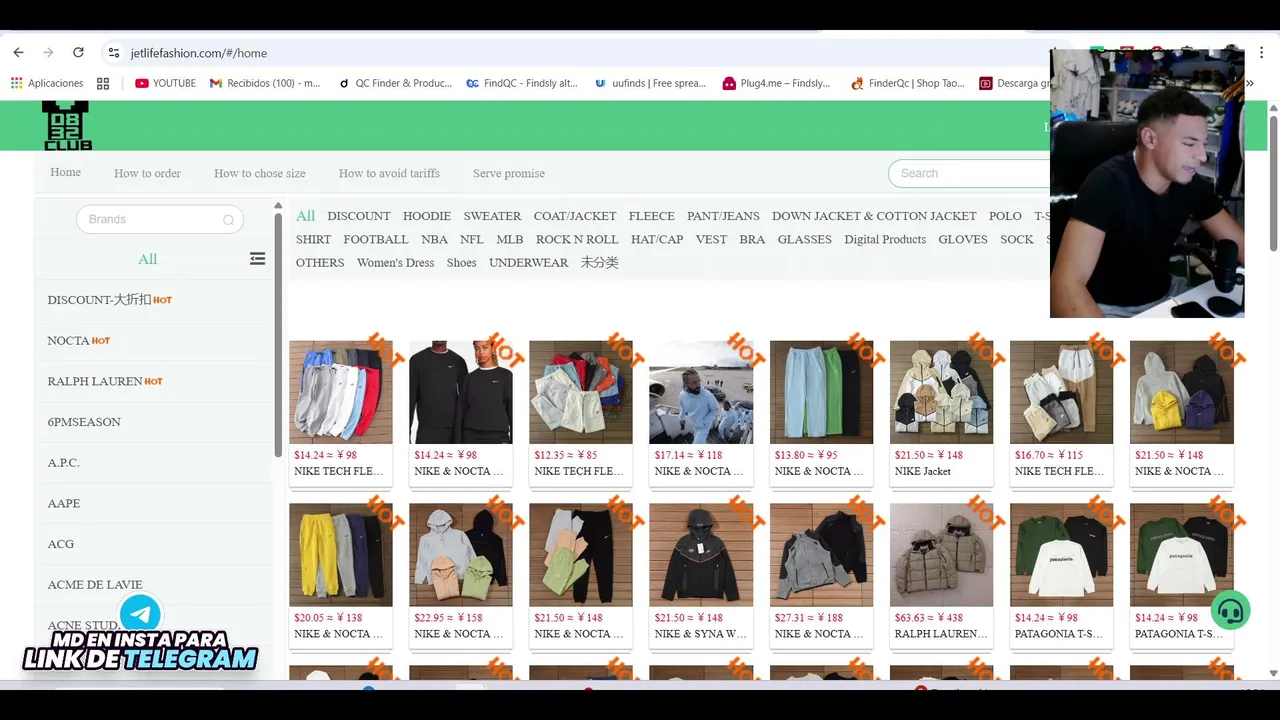Screen dimensions: 1280x720
Task: Select RALPH LAUREN brand in sidebar
Action: 105,381
